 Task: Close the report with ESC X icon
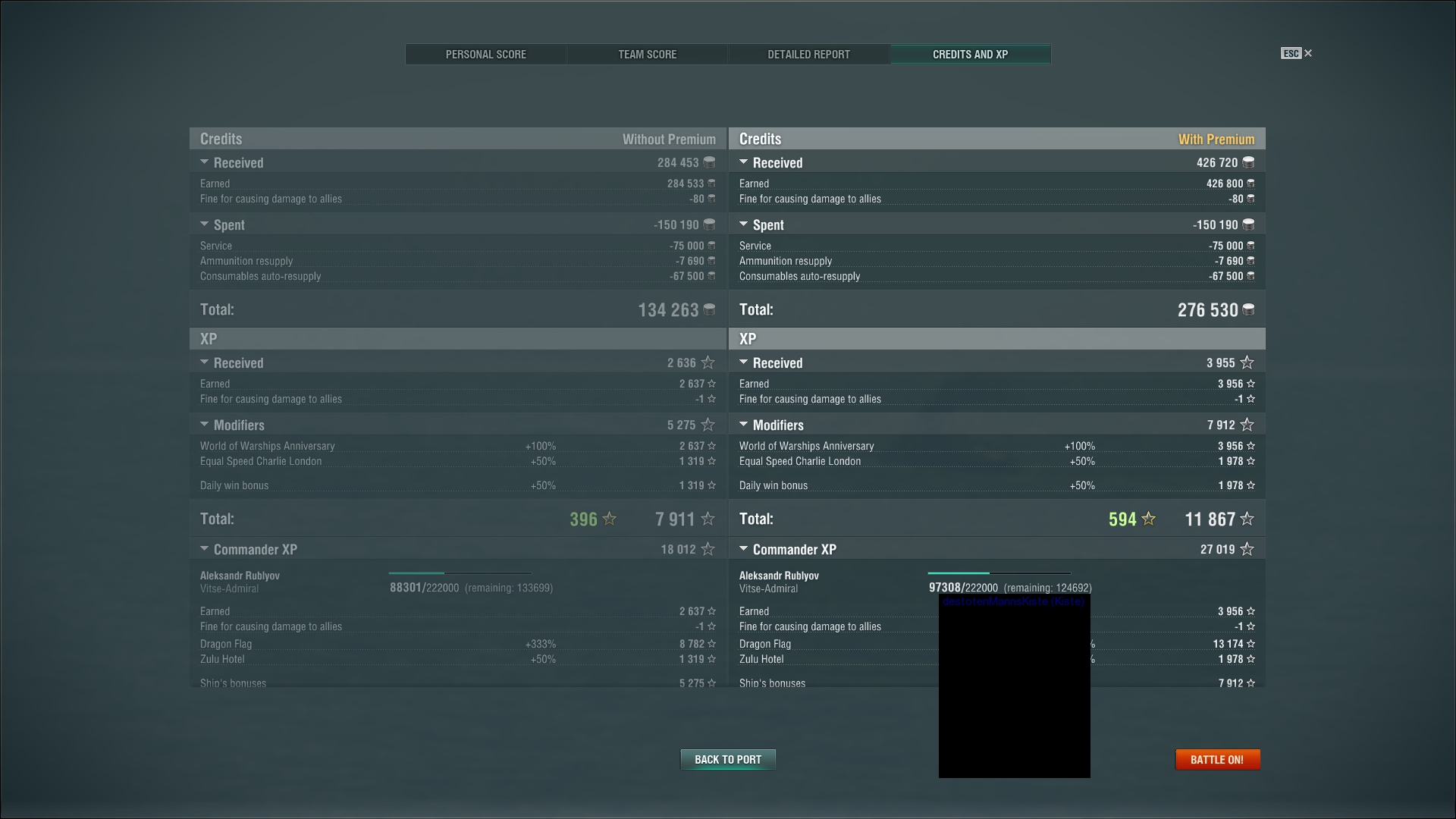click(x=1297, y=53)
